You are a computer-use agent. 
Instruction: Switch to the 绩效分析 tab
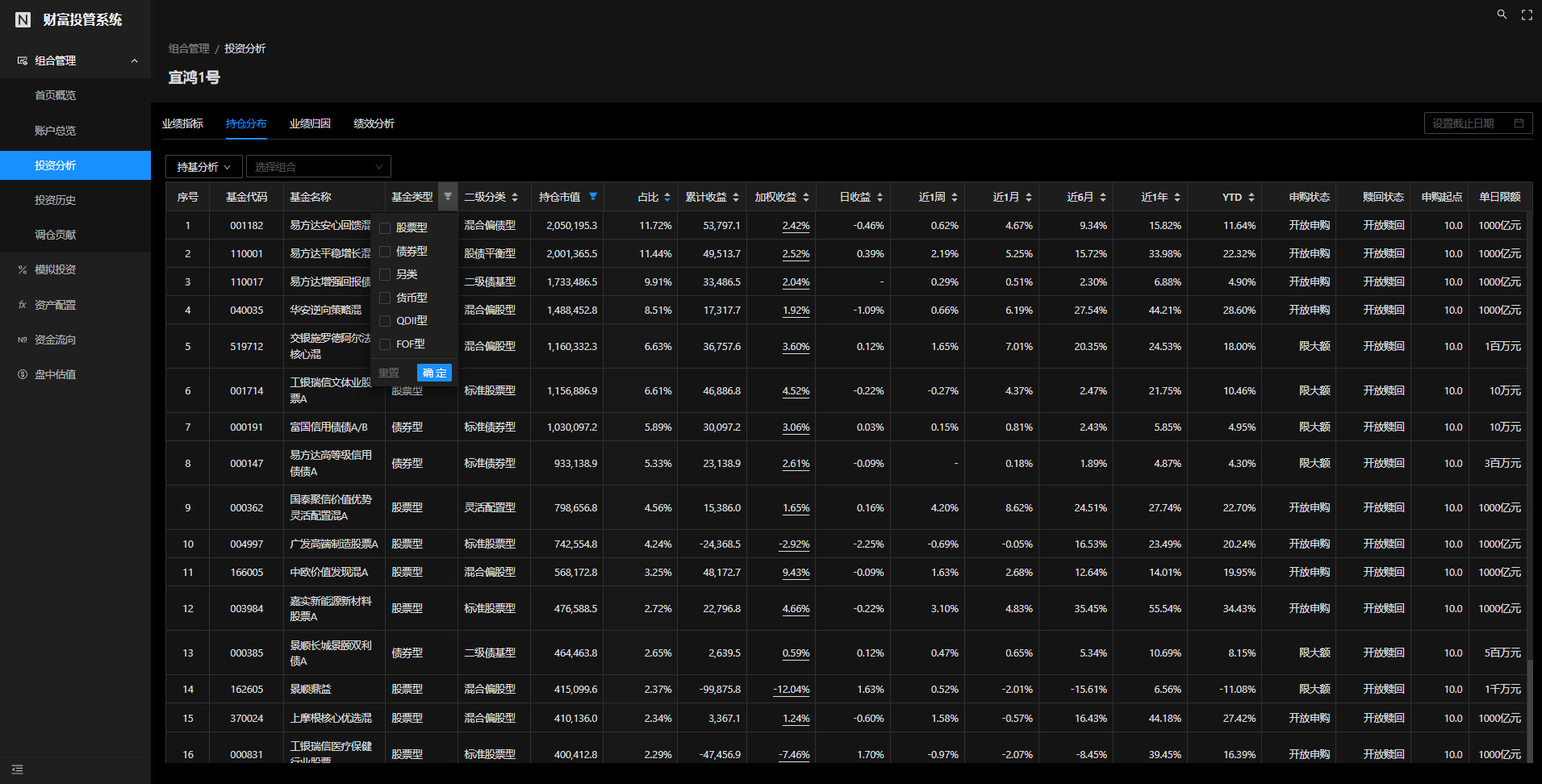click(x=374, y=123)
